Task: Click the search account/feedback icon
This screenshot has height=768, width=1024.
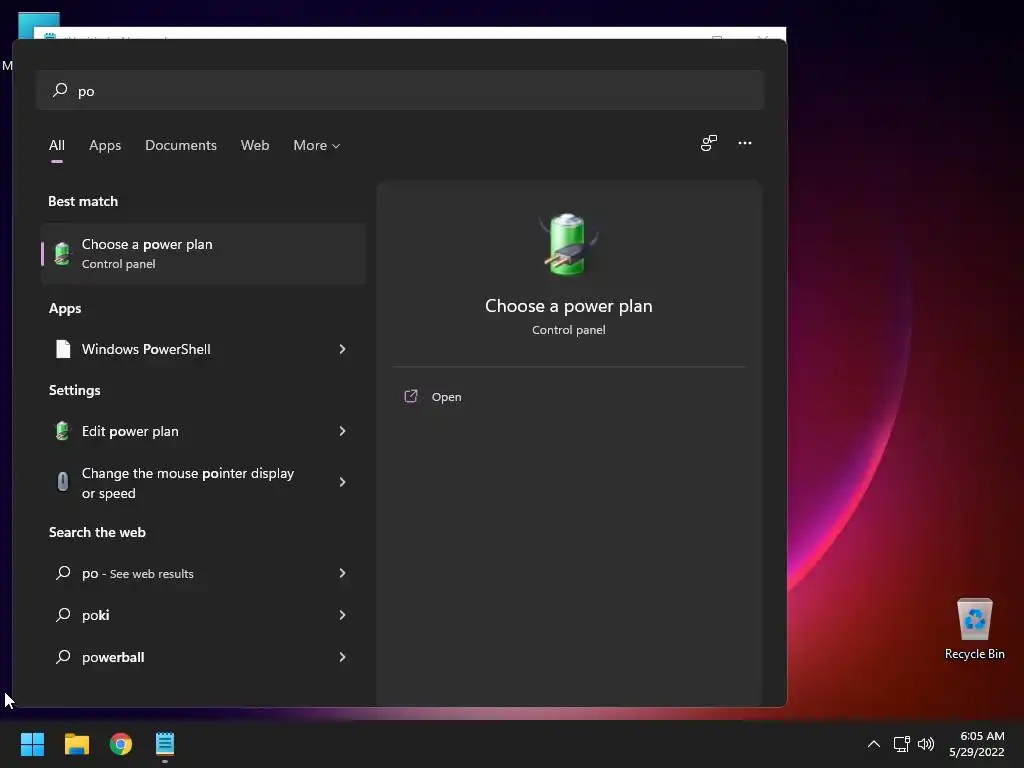Action: (709, 143)
